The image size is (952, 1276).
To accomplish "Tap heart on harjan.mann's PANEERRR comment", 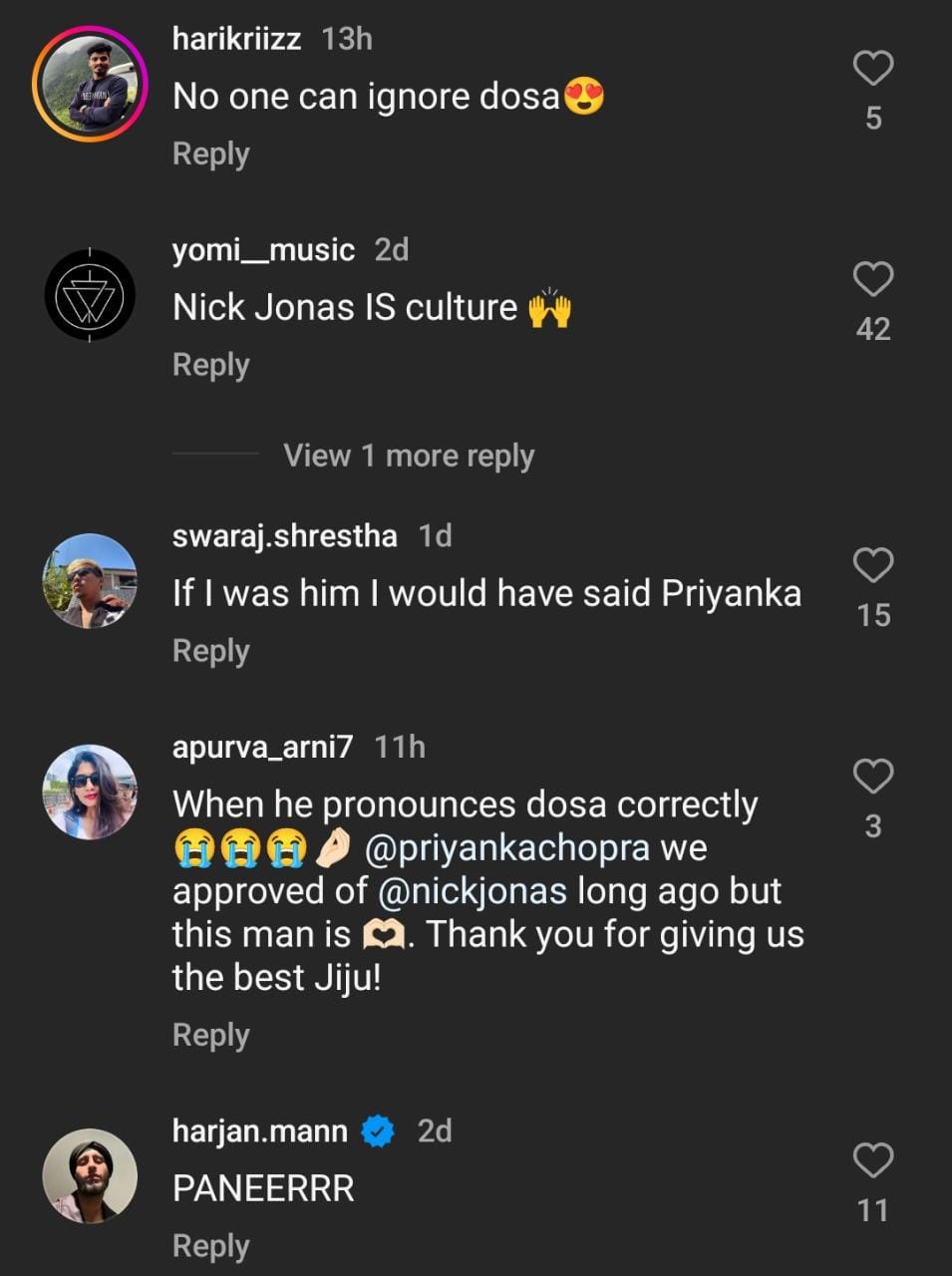I will (x=873, y=1160).
